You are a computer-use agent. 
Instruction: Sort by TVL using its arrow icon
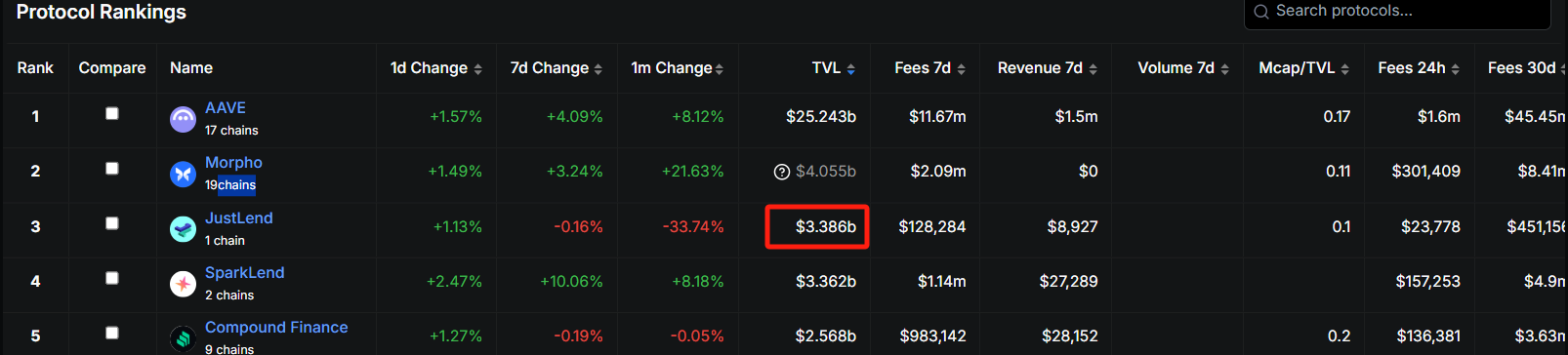click(851, 68)
